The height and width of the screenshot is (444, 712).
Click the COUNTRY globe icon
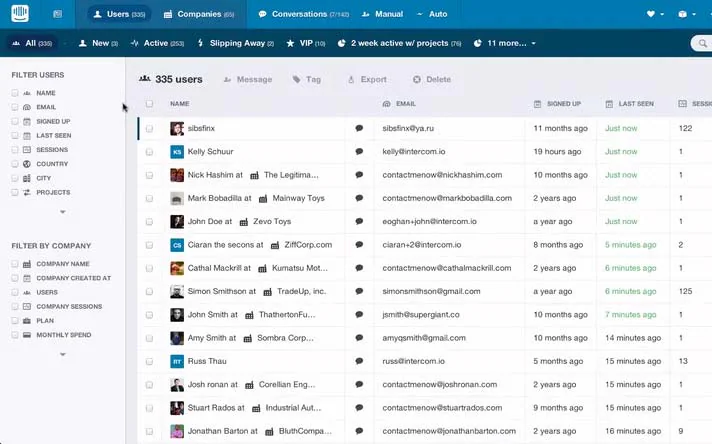(x=27, y=164)
